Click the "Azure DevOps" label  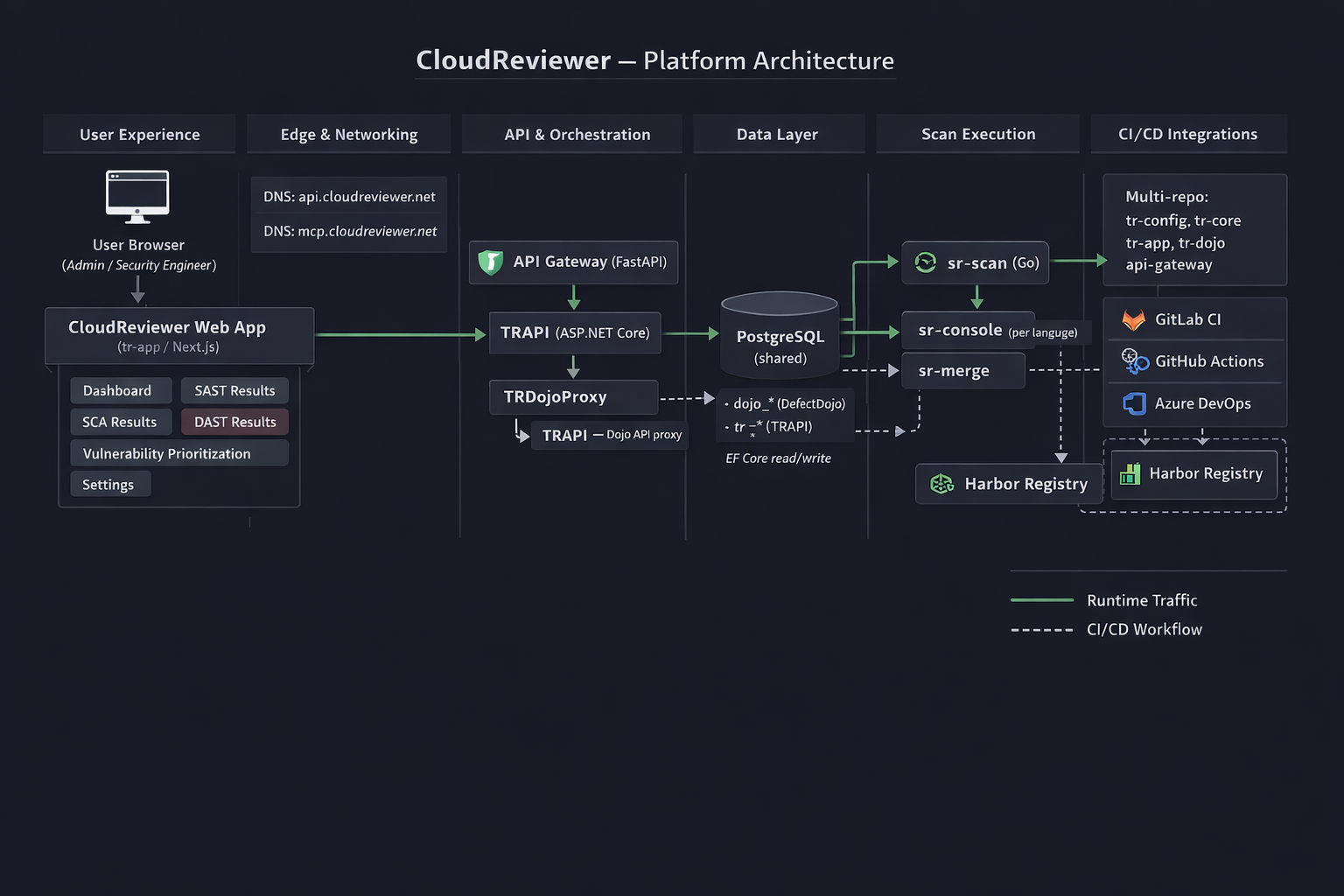click(1202, 403)
